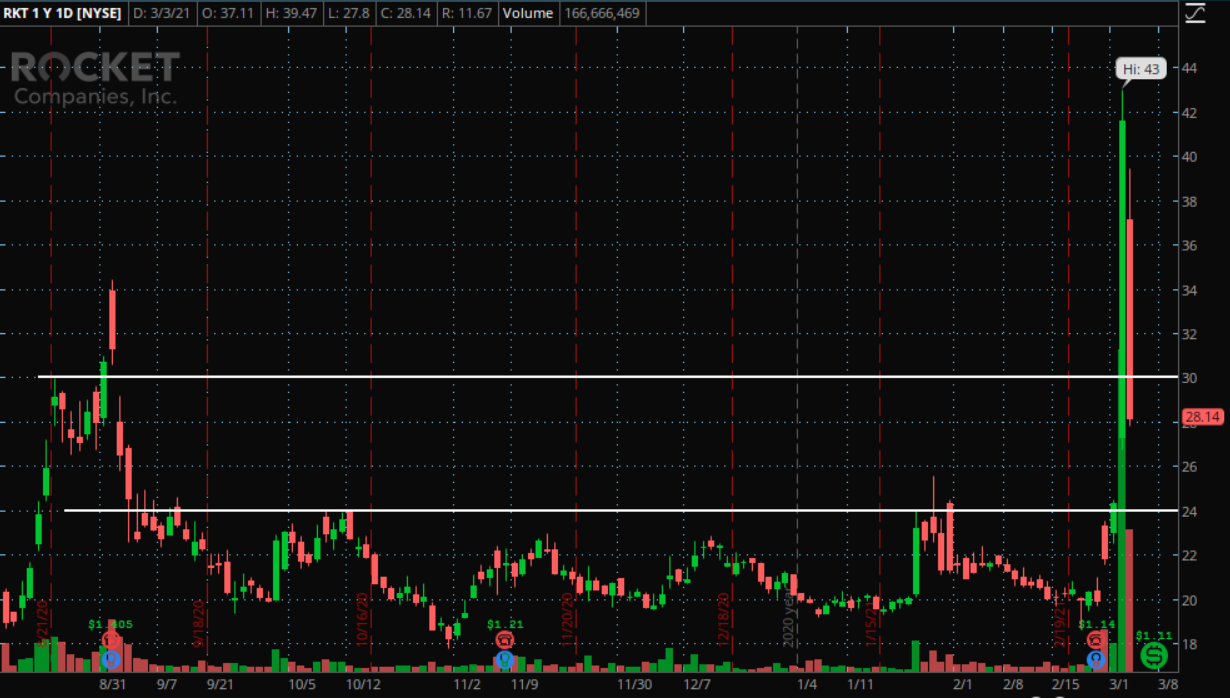Click the 10/12 date on the time axis
The width and height of the screenshot is (1230, 698).
coord(363,684)
